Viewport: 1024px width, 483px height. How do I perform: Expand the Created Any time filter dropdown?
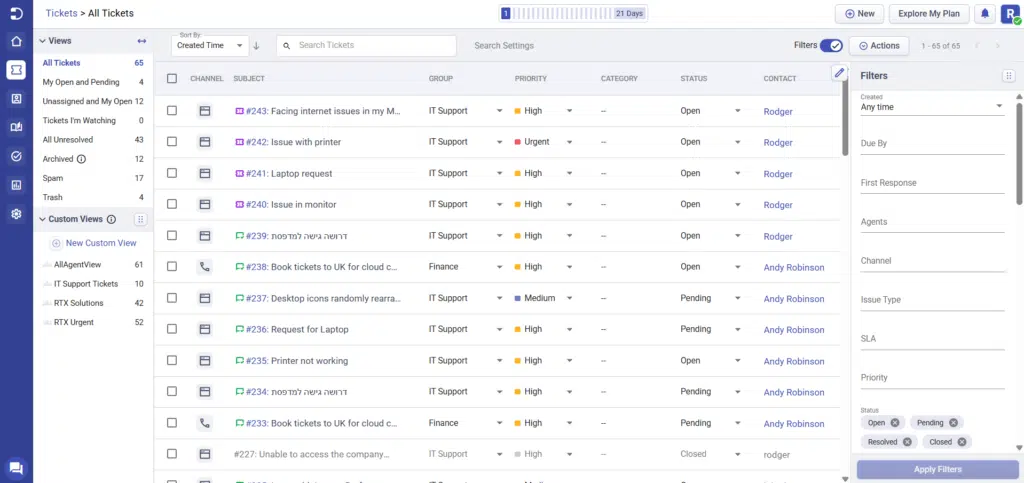932,107
